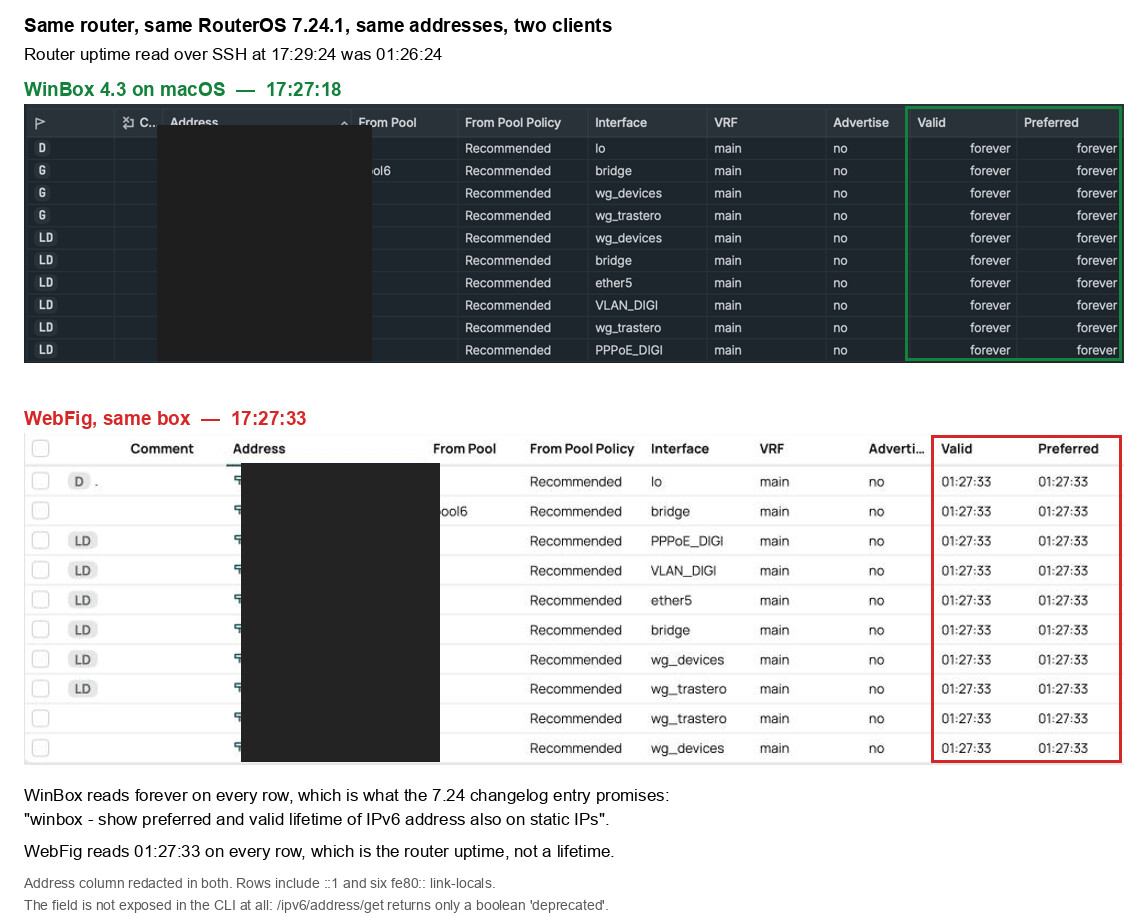Click the D flag badge in WebFig first row

(x=79, y=481)
